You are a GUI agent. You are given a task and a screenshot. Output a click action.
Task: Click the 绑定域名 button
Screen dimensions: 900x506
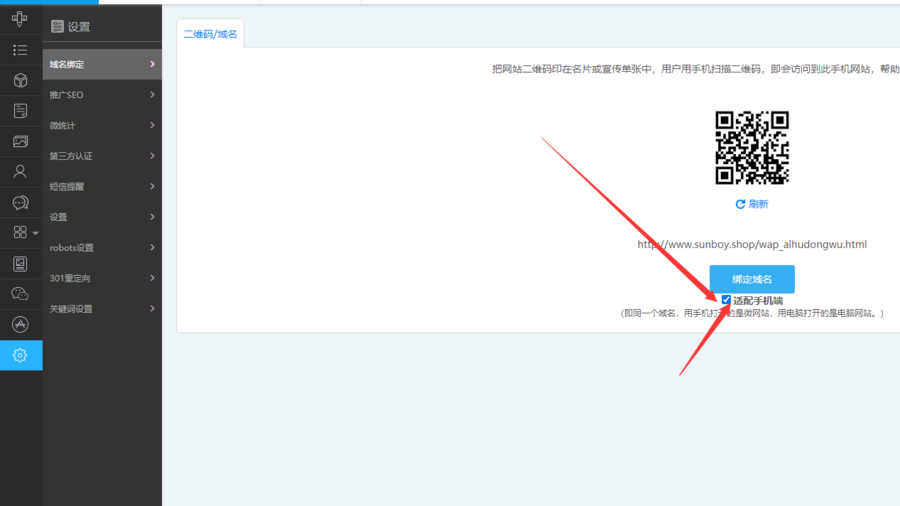pyautogui.click(x=752, y=279)
